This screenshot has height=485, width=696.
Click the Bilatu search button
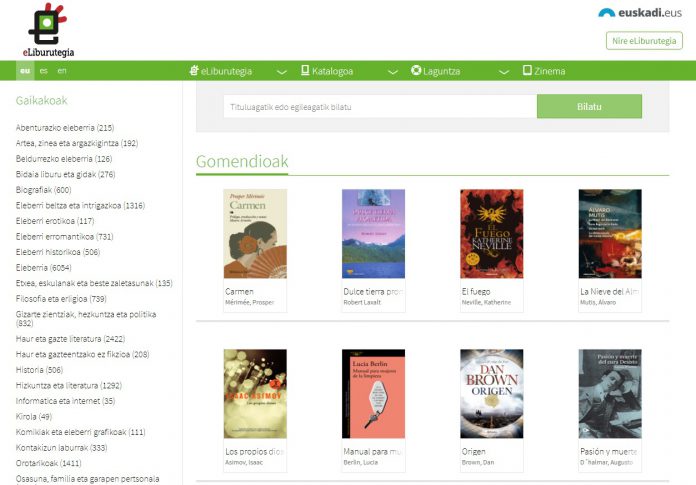click(x=589, y=106)
